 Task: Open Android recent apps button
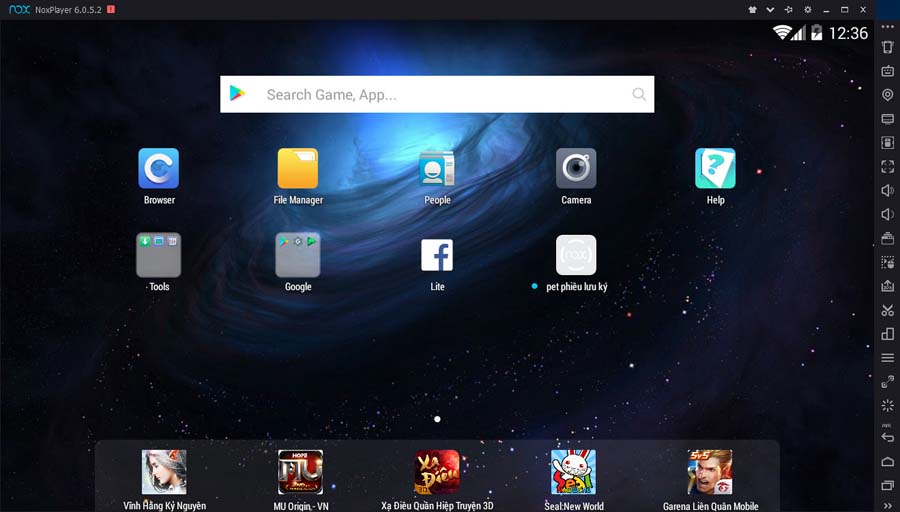pyautogui.click(x=887, y=486)
